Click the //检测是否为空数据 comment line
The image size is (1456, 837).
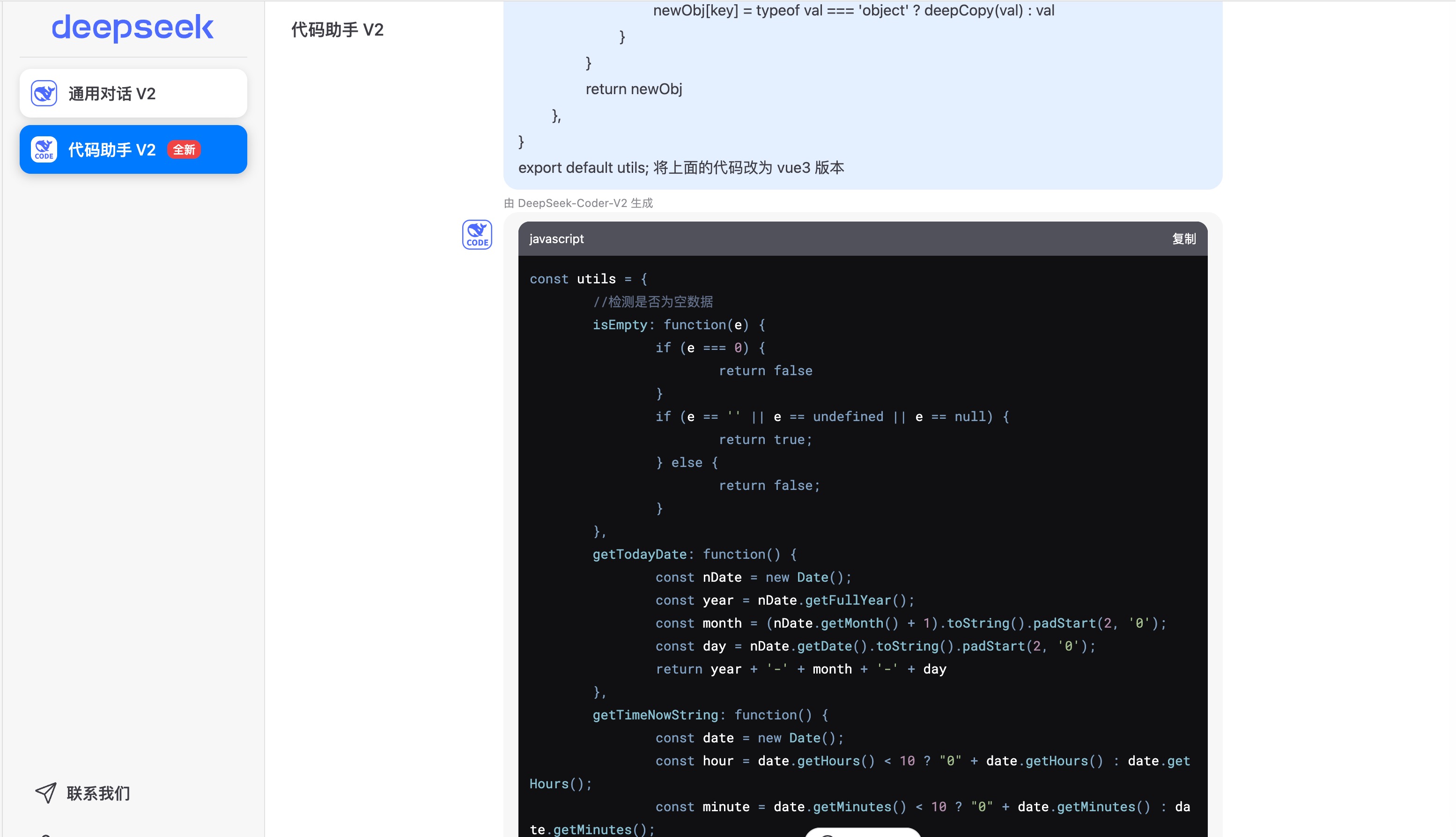point(653,302)
